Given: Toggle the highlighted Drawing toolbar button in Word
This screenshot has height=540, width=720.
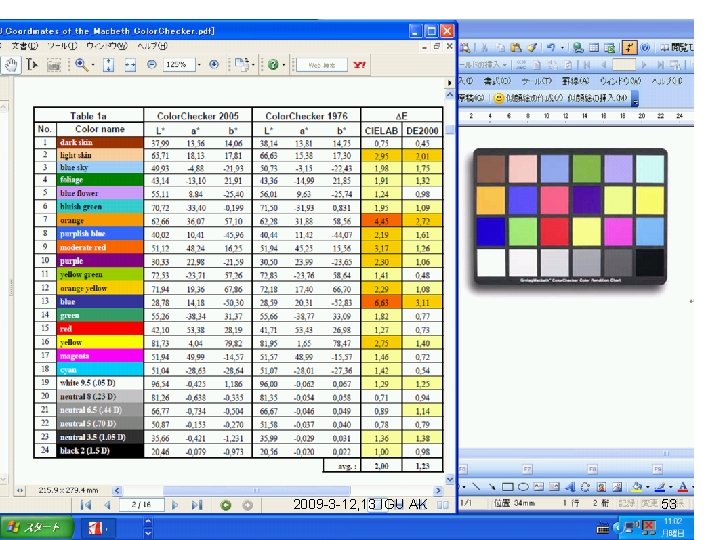Looking at the screenshot, I should (629, 47).
